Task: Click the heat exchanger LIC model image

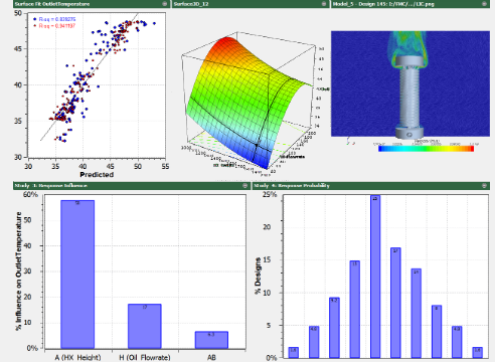Action: coord(410,84)
